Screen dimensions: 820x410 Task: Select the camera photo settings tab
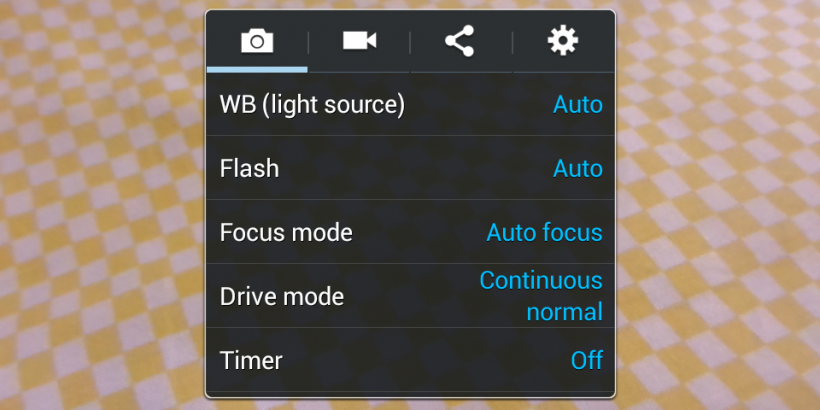(x=257, y=41)
